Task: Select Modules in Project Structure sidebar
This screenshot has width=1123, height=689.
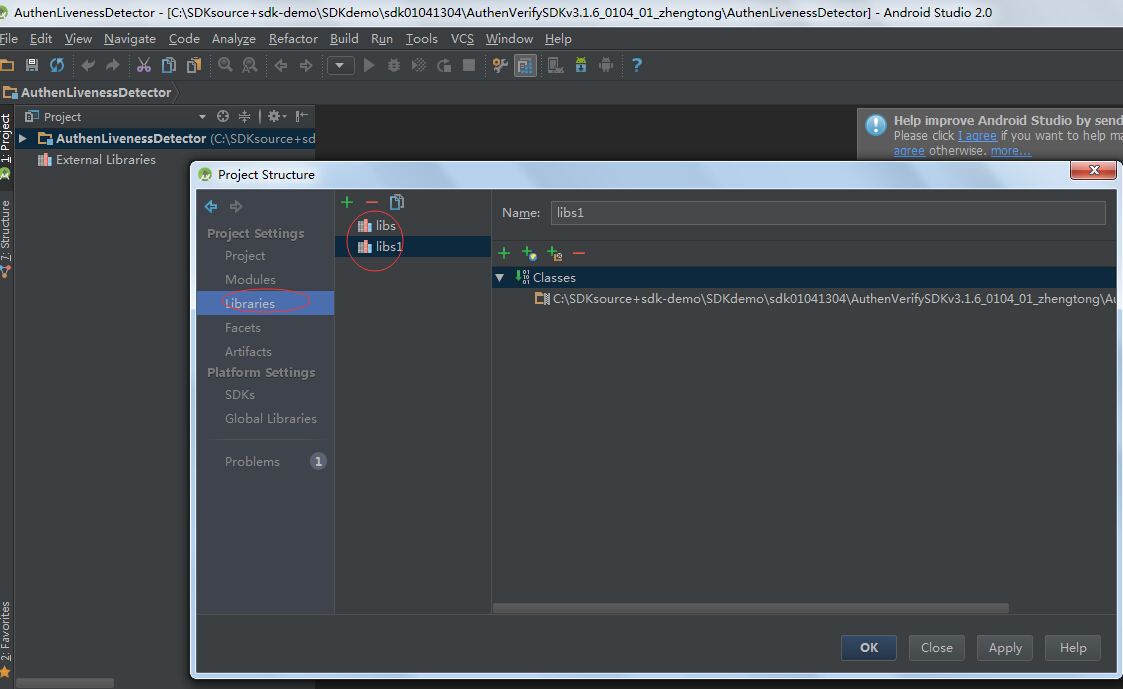Action: [x=250, y=279]
